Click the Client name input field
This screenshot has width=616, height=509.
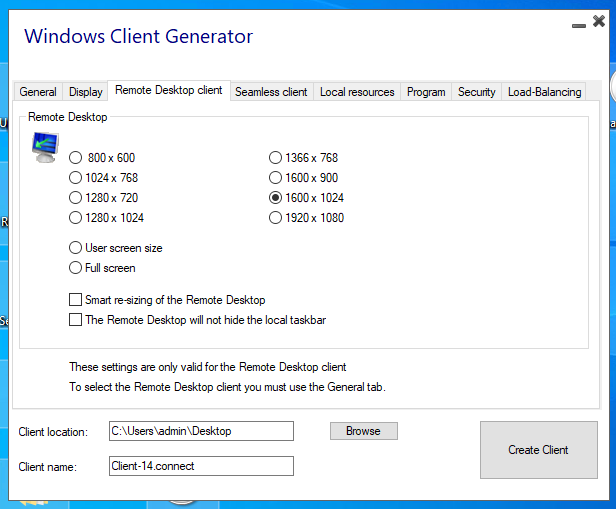[201, 466]
